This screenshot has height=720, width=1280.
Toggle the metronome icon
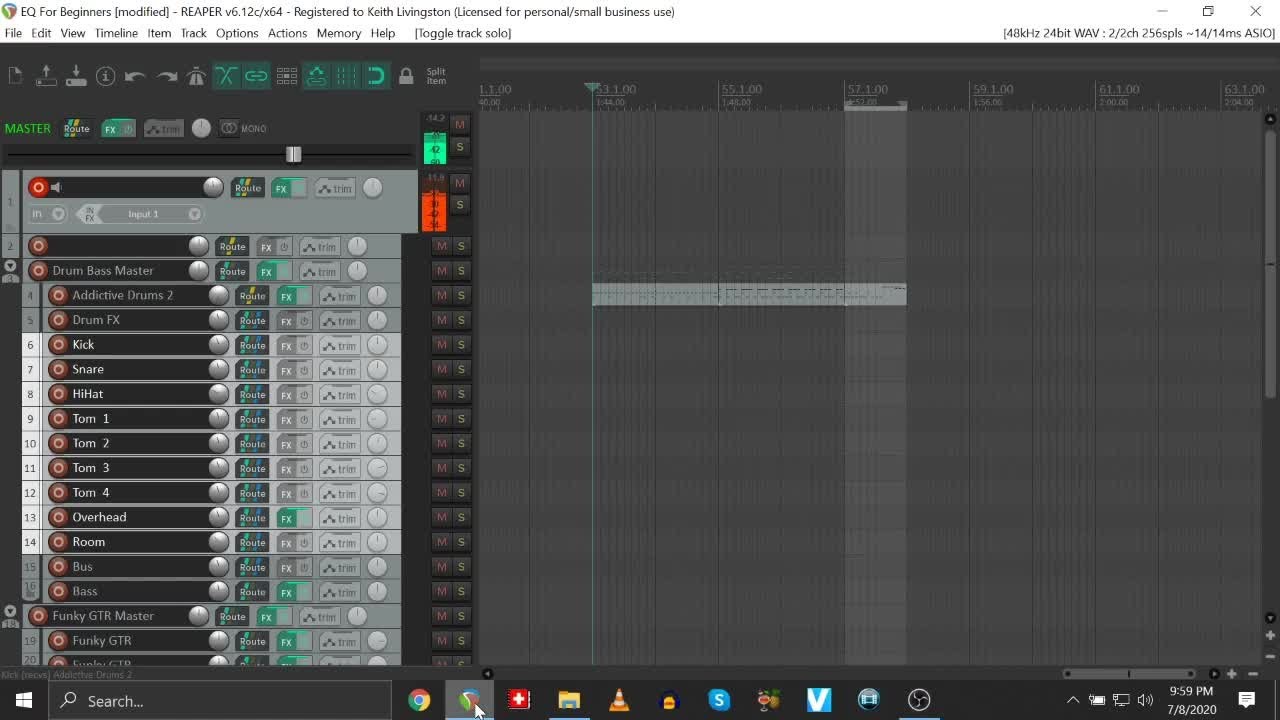click(x=196, y=76)
